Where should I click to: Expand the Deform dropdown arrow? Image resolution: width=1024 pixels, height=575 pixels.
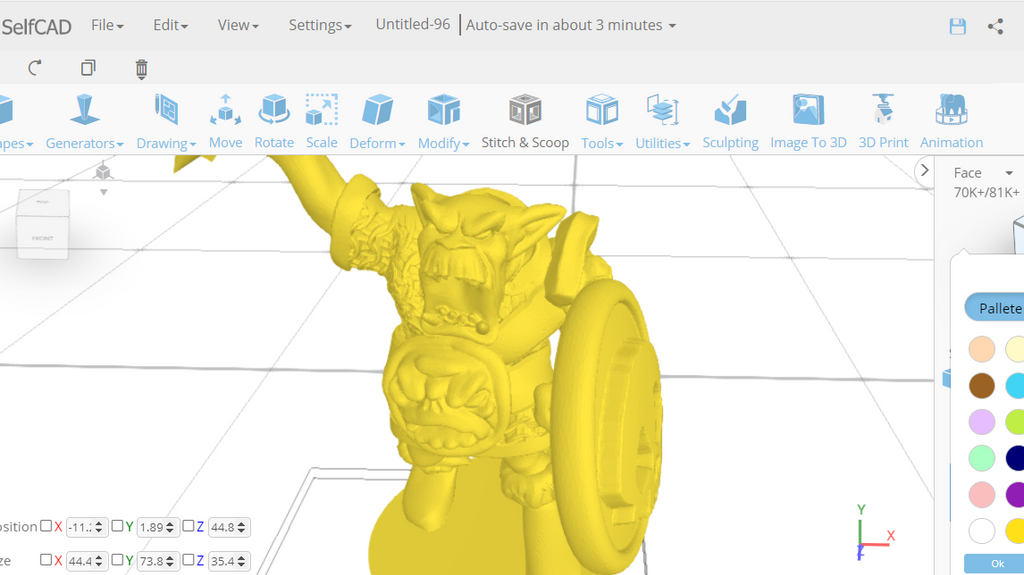click(402, 144)
